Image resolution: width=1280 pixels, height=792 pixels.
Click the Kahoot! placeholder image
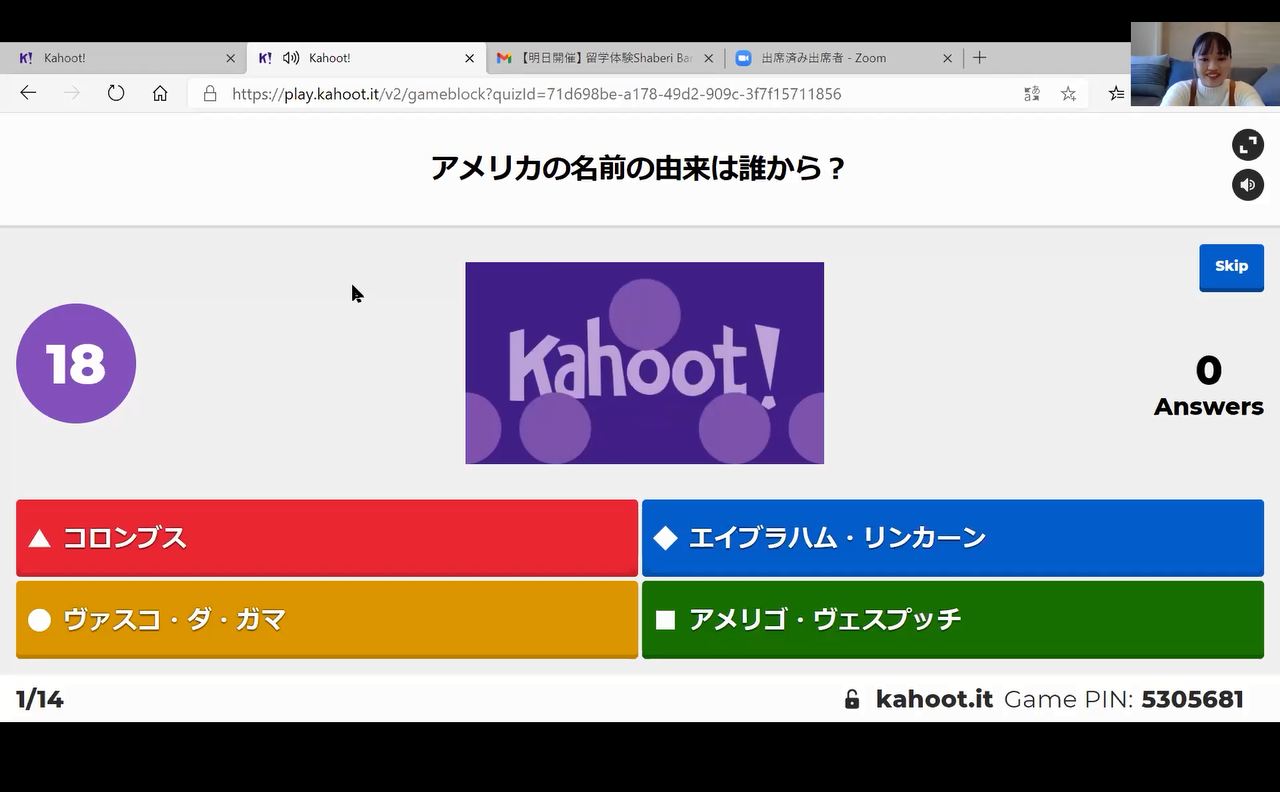[644, 363]
